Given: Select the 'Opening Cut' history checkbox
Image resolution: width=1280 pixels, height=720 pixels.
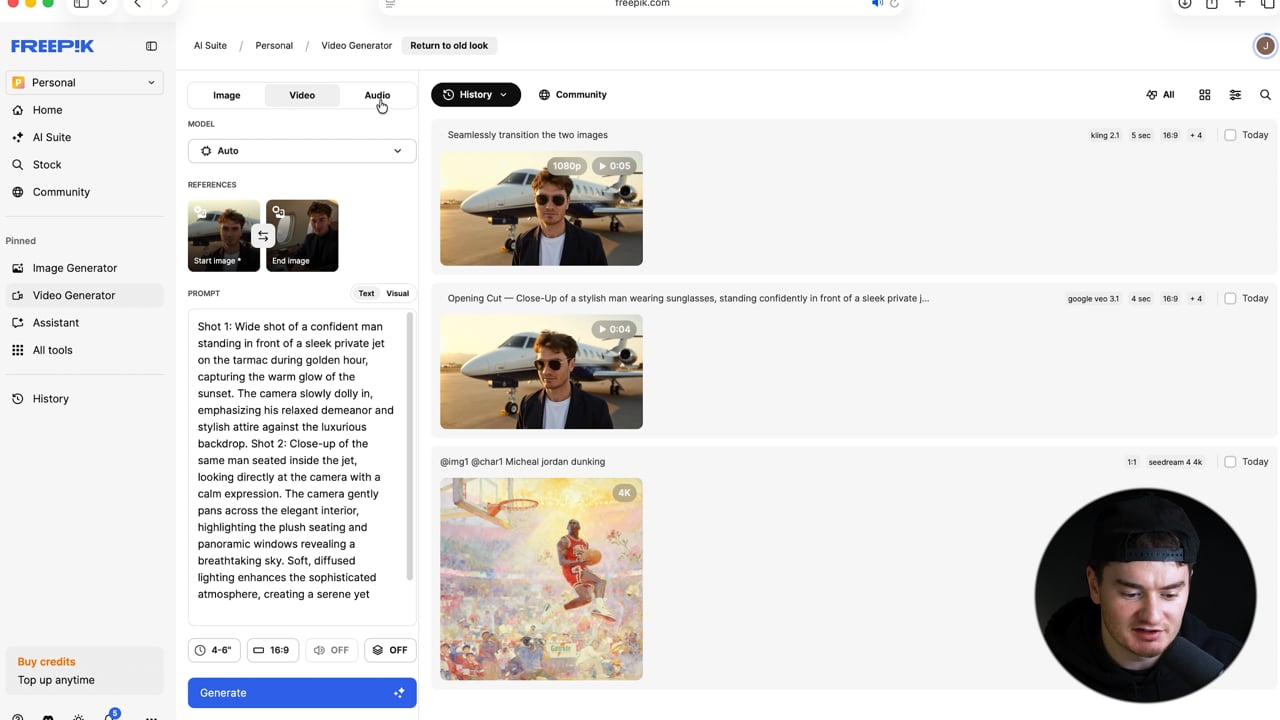Looking at the screenshot, I should (x=1230, y=298).
